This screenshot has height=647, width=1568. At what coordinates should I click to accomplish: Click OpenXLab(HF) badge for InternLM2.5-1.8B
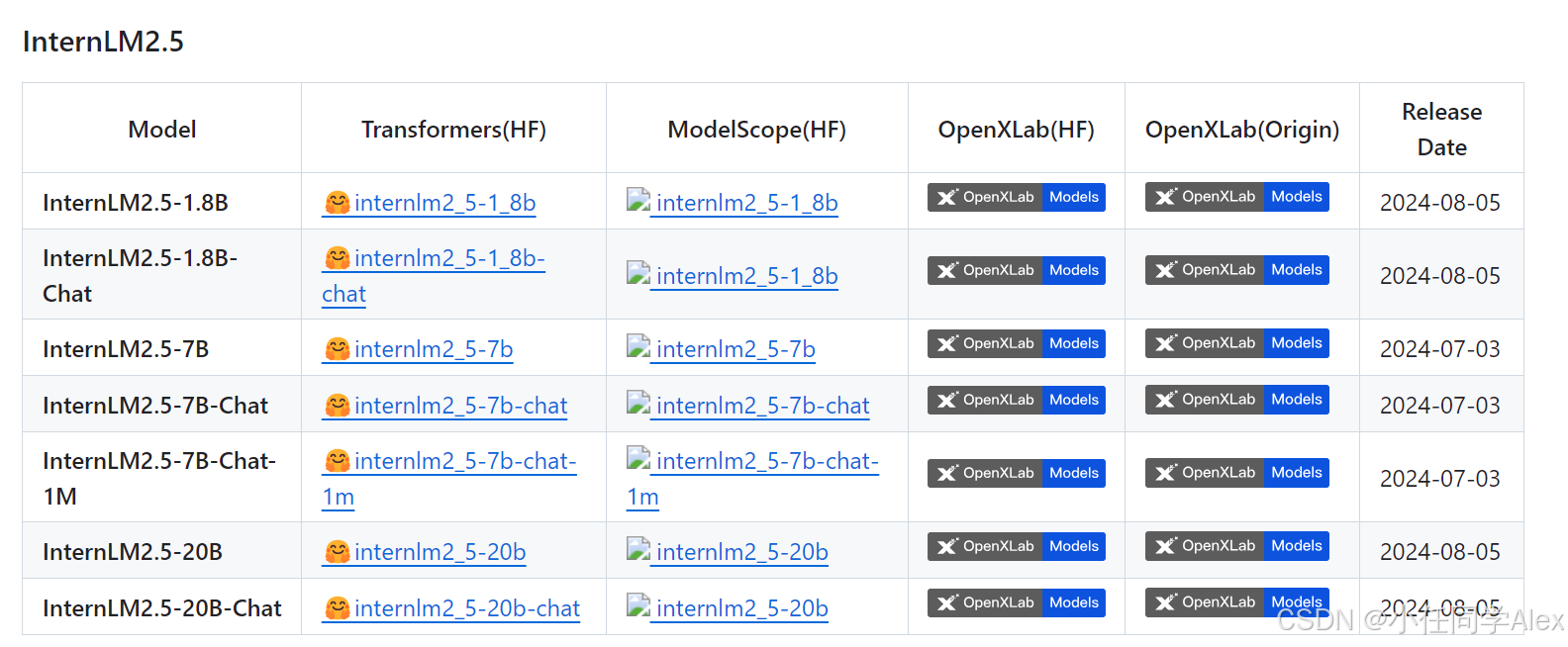[1017, 198]
